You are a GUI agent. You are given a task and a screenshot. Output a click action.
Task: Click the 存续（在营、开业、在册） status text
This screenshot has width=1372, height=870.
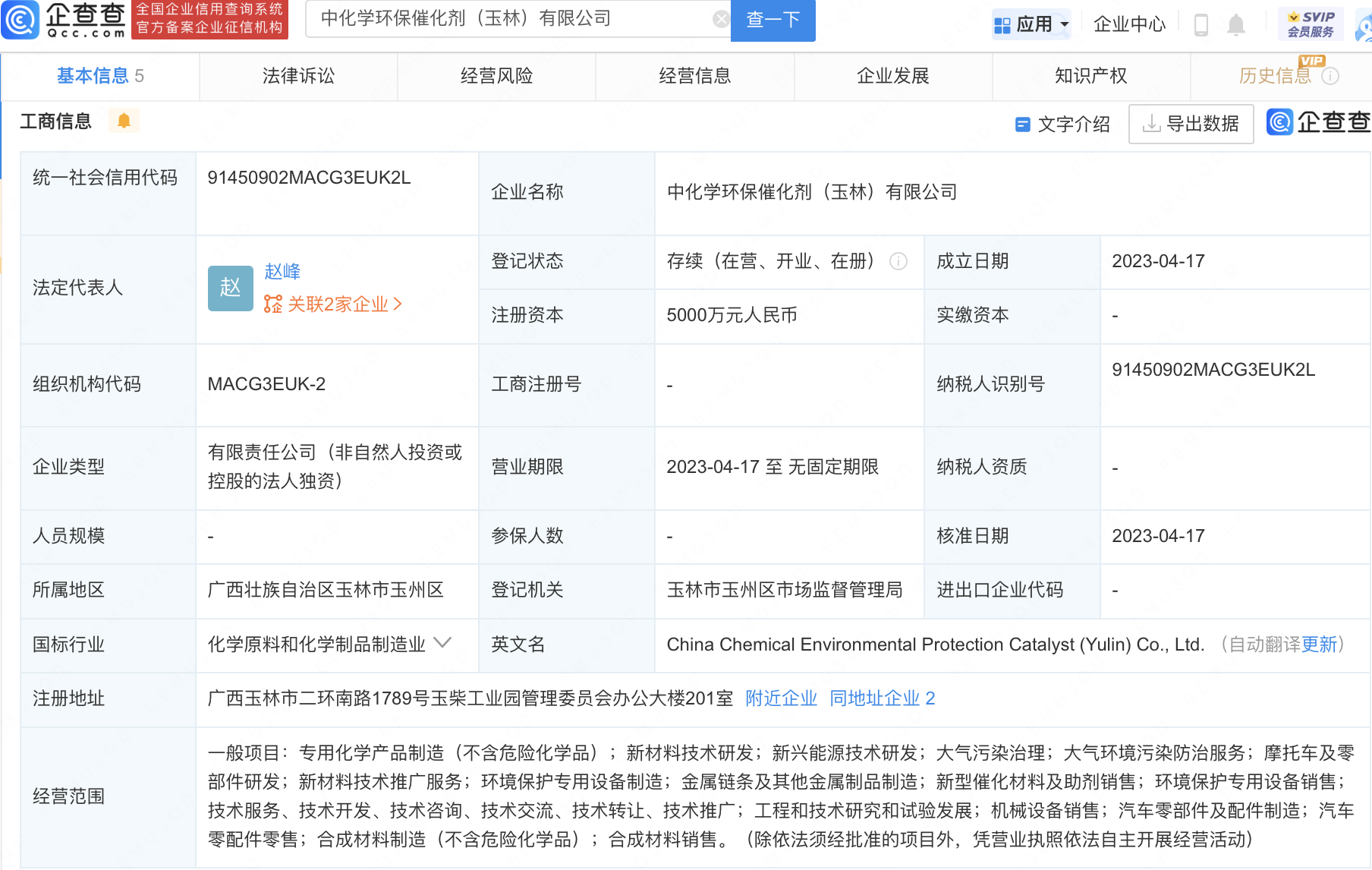tap(770, 261)
